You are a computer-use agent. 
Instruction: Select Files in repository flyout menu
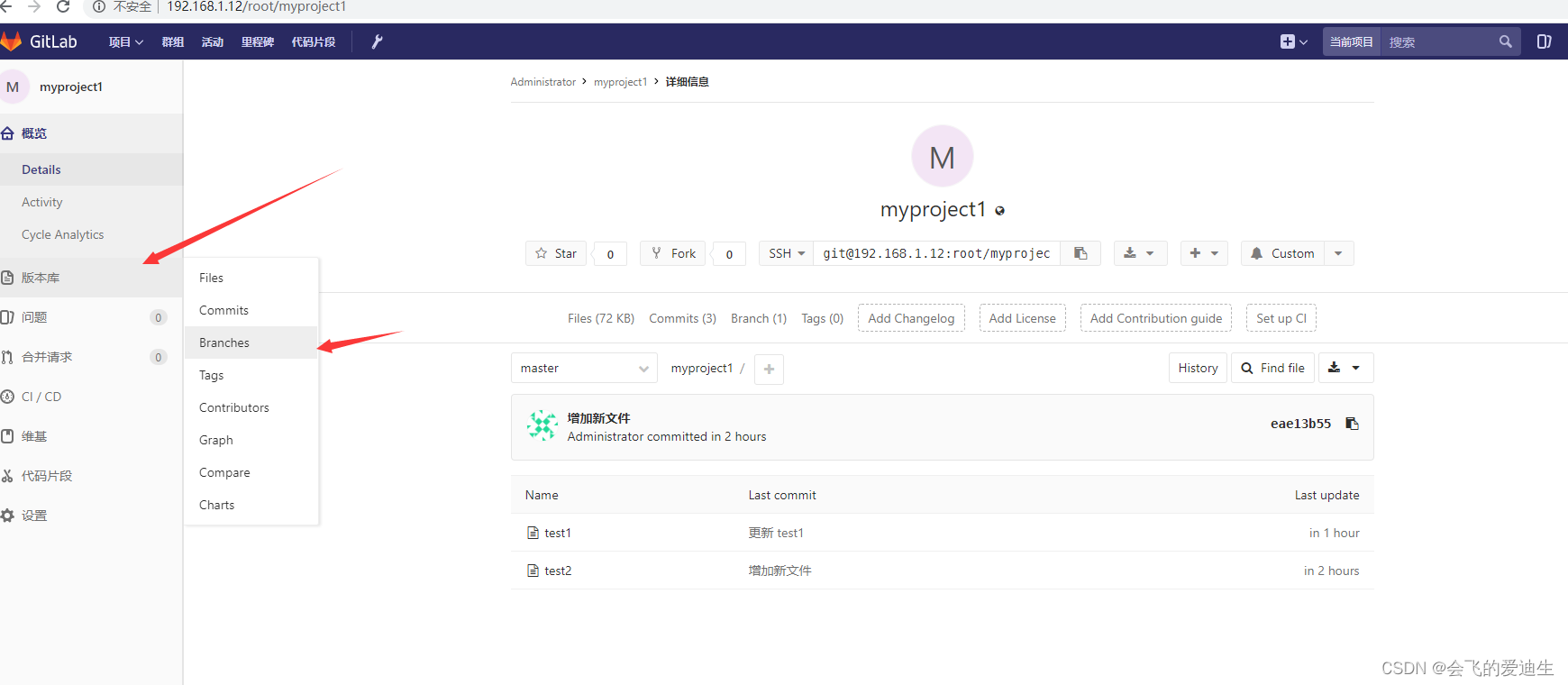tap(251, 278)
